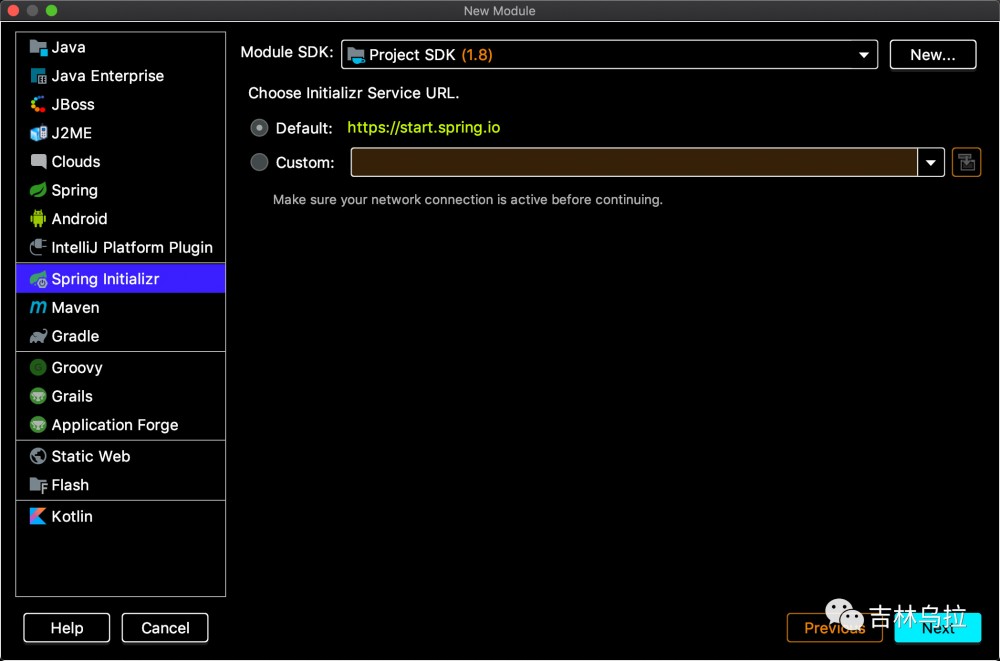This screenshot has height=661, width=1000.
Task: Choose Gradle from the list
Action: point(121,336)
